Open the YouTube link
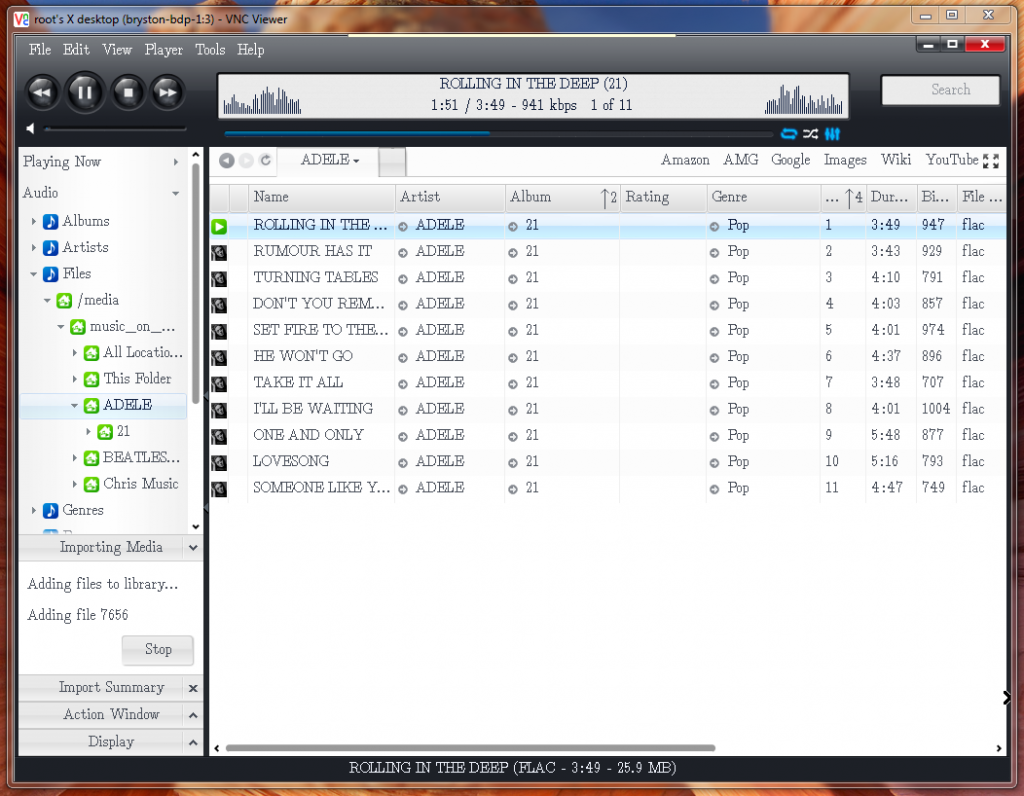Viewport: 1024px width, 796px height. coord(952,160)
